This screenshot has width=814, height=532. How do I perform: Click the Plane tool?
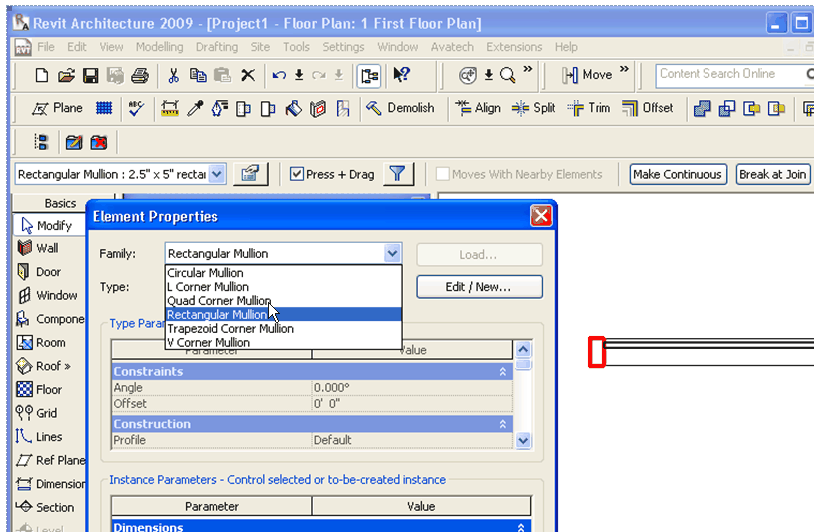click(57, 108)
